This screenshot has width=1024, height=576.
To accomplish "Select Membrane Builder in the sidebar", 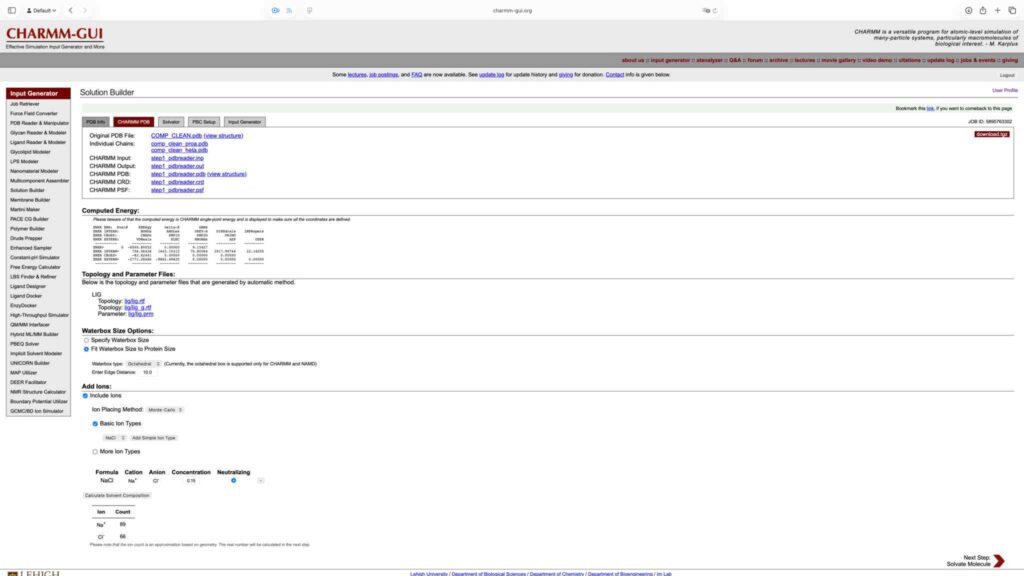I will click(30, 199).
